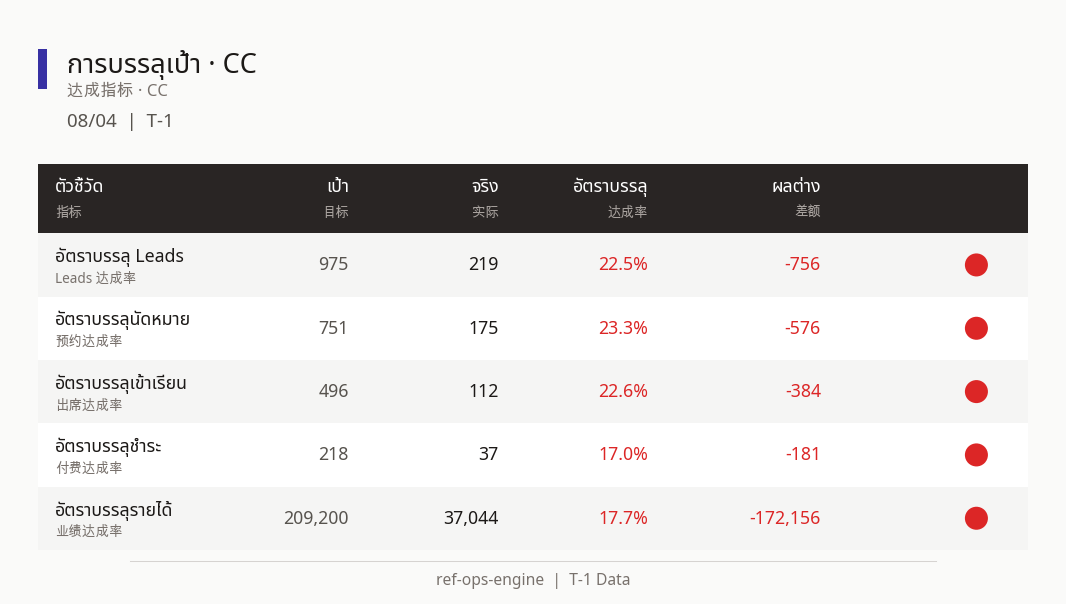Click the blue accent bar beside title
Screen dimensions: 1066x604
(x=42, y=69)
